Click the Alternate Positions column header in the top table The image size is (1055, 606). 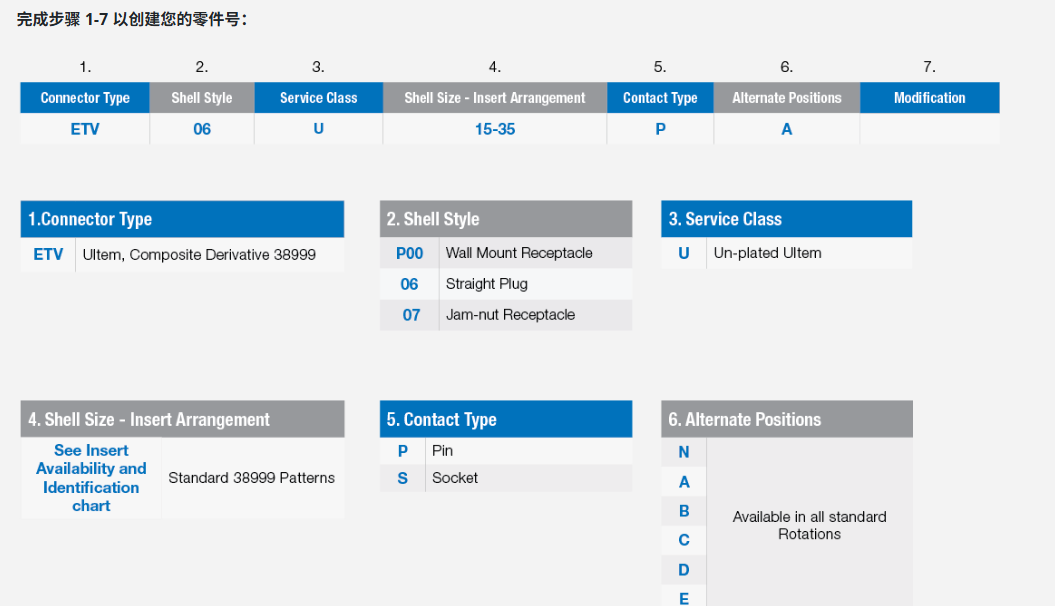click(x=787, y=98)
